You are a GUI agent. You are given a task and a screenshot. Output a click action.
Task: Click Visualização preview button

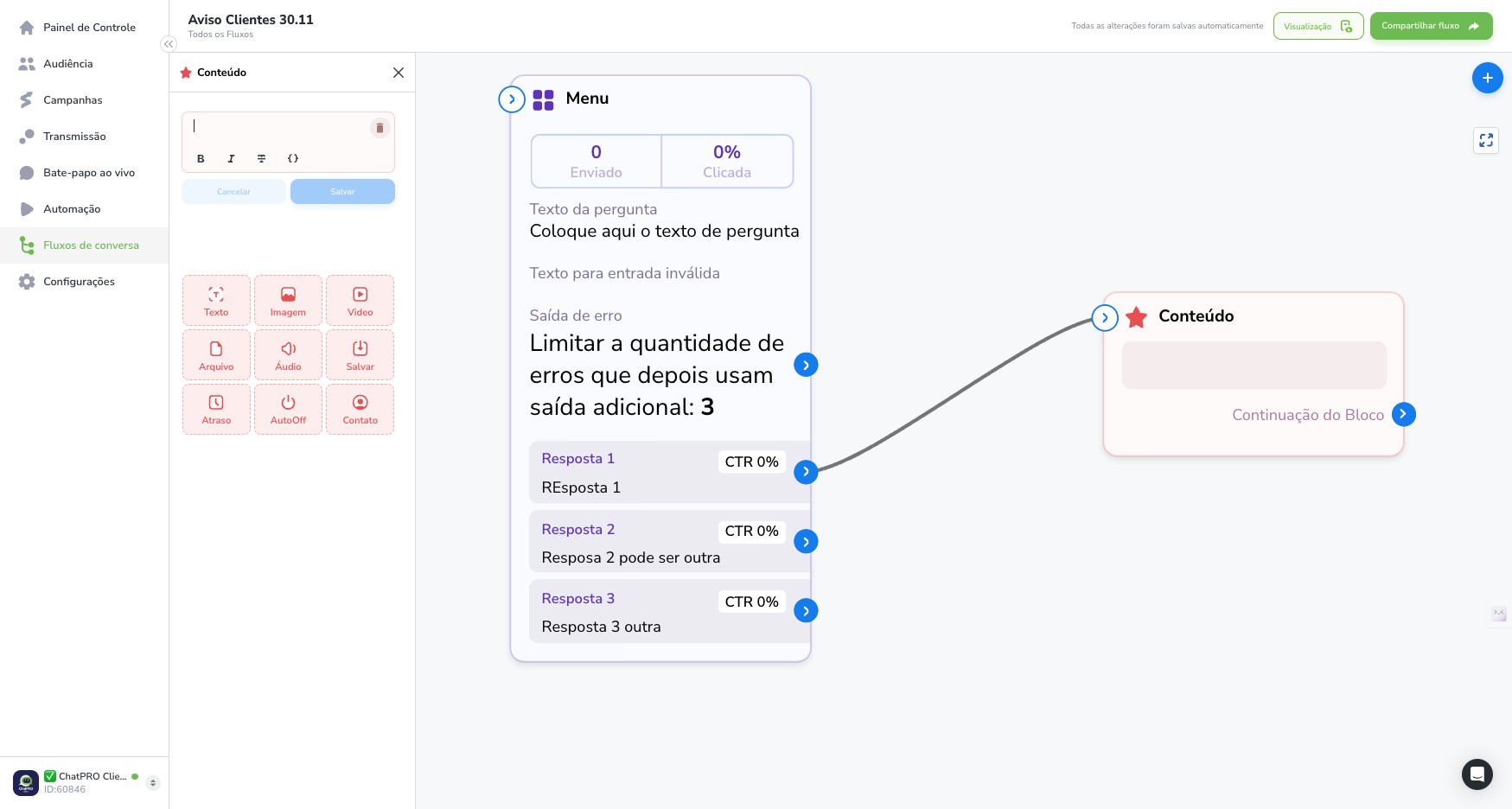[x=1318, y=26]
